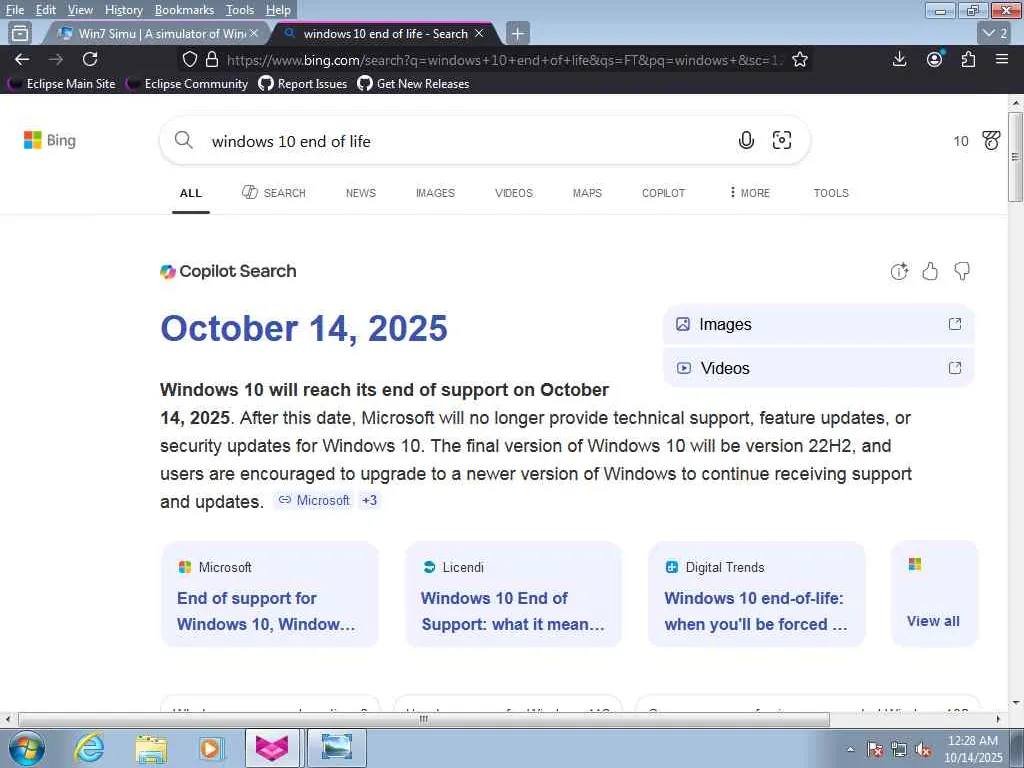Open Report Issues bookmark
Viewport: 1024px width, 768px height.
(303, 84)
